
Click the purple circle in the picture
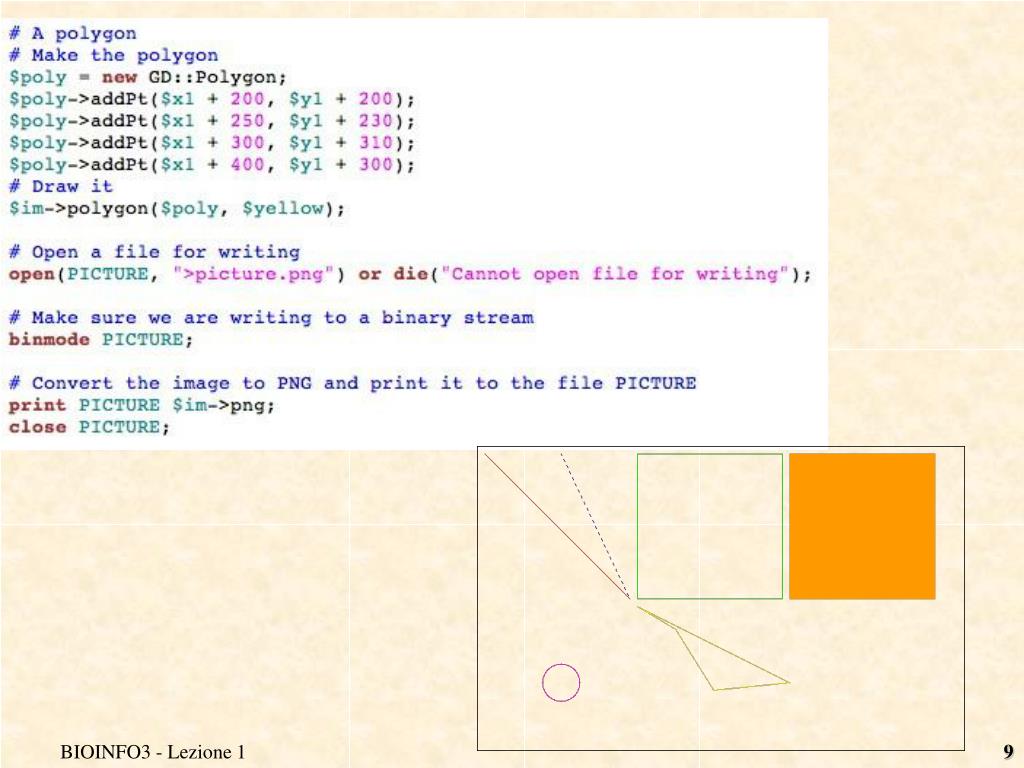[x=561, y=682]
